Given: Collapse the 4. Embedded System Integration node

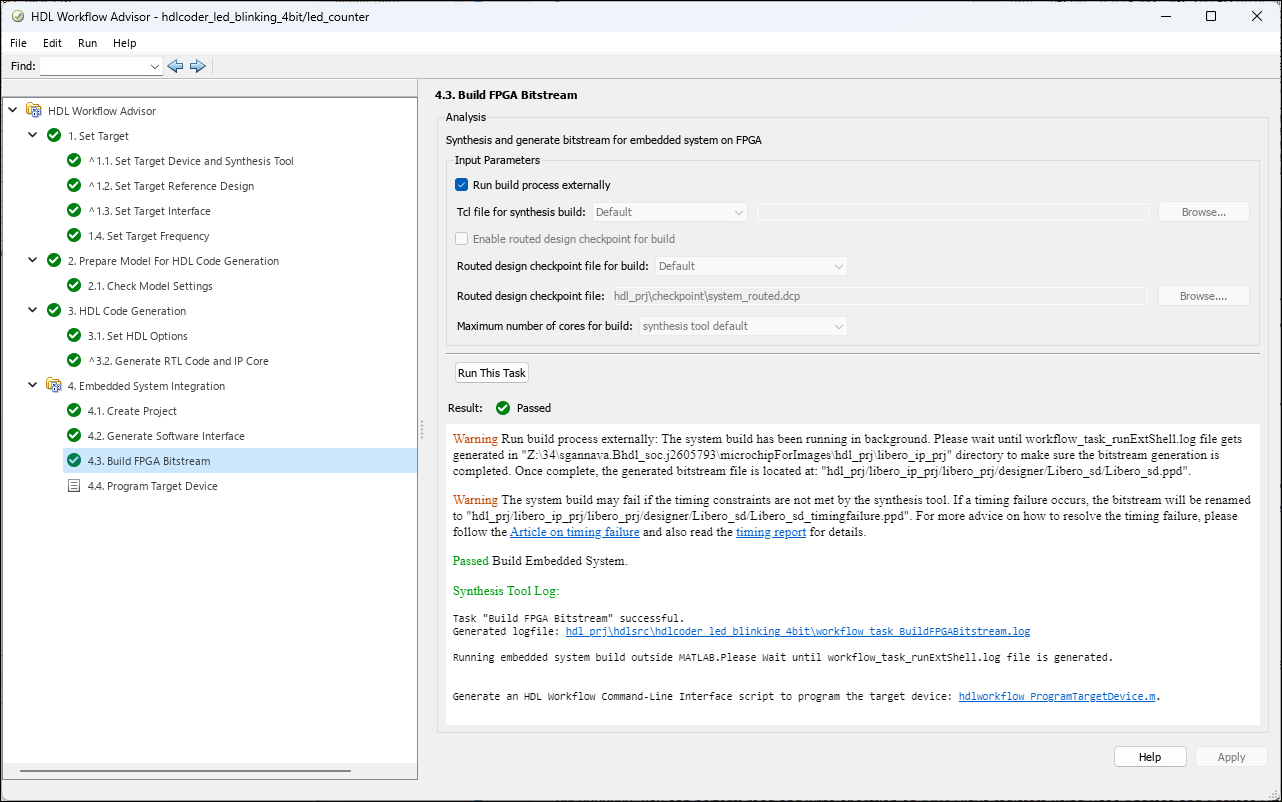Looking at the screenshot, I should pos(32,386).
